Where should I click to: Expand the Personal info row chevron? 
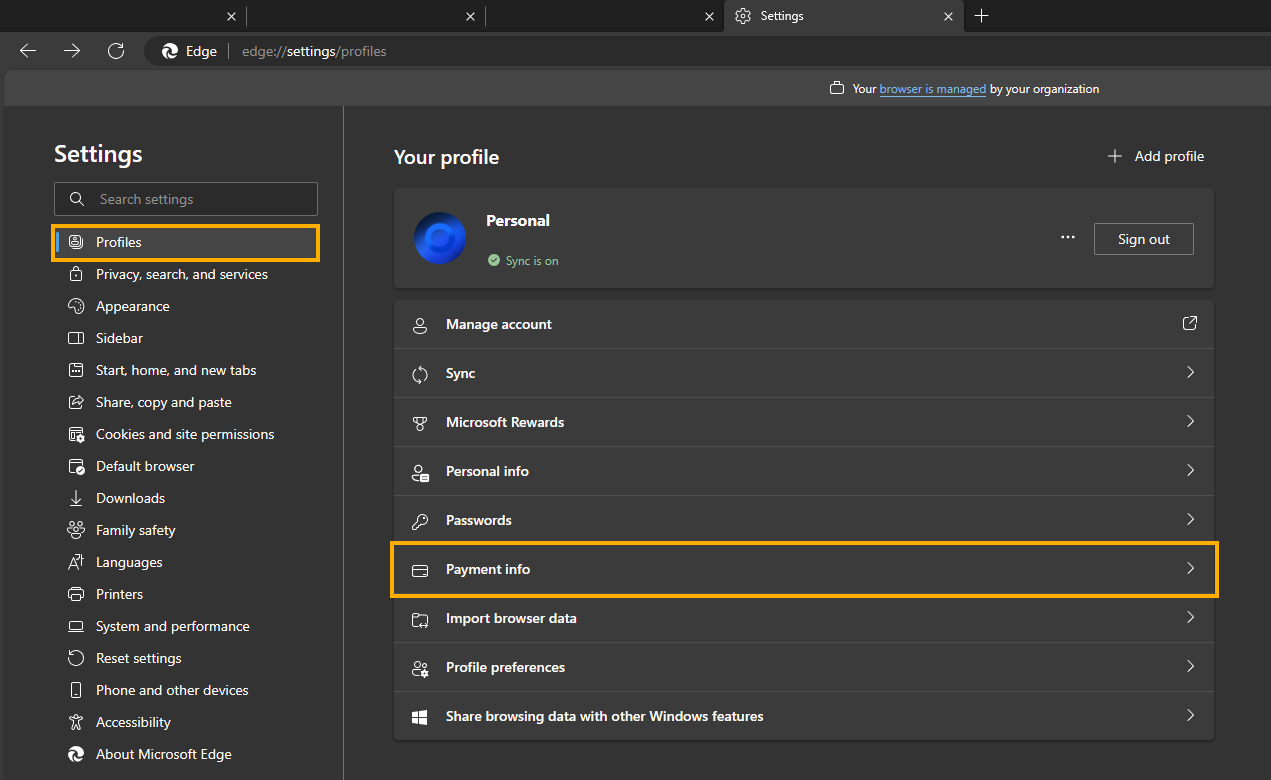1190,470
